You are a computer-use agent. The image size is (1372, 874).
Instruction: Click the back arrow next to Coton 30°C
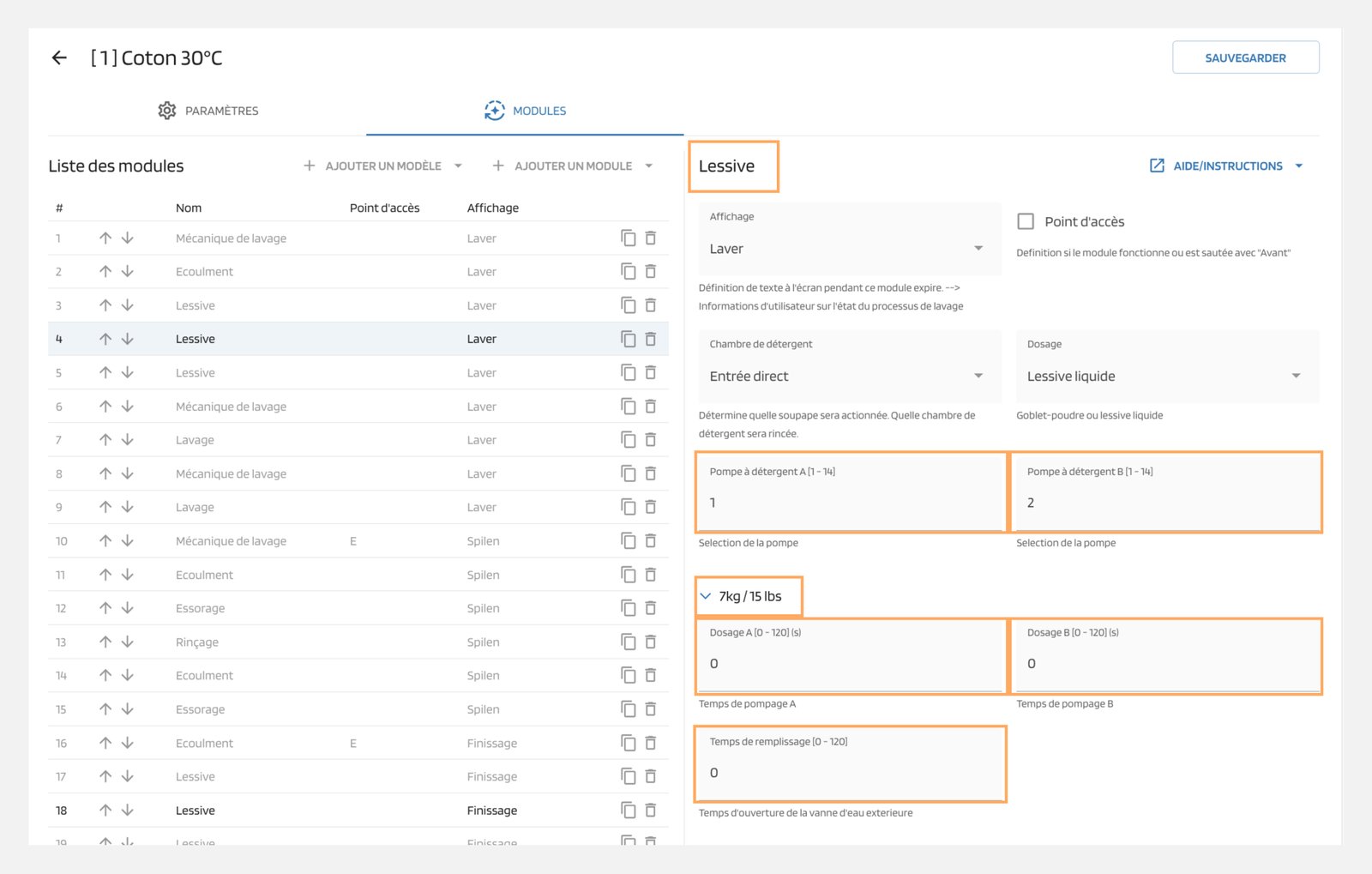coord(59,57)
